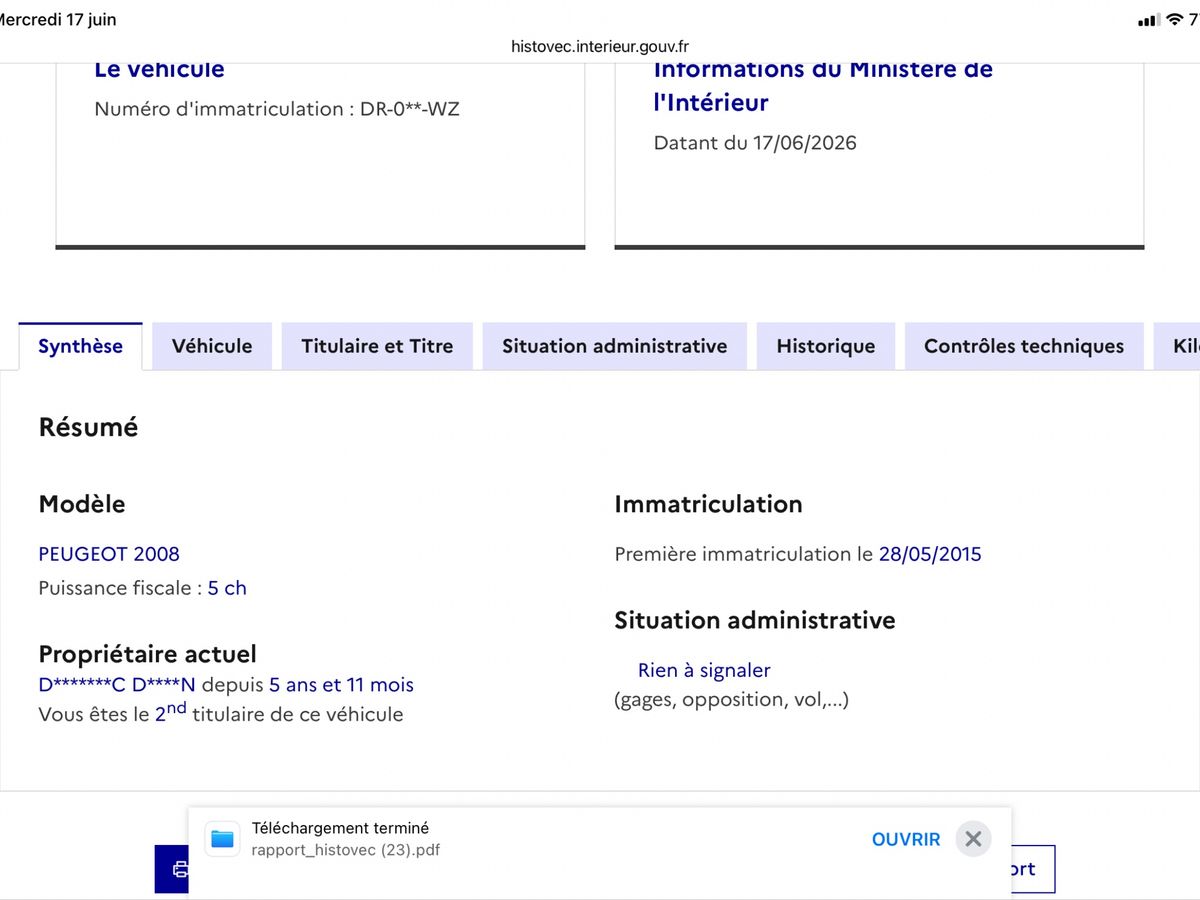
Task: Click the 2nd titulaire de ce véhicule line
Action: coord(221,713)
